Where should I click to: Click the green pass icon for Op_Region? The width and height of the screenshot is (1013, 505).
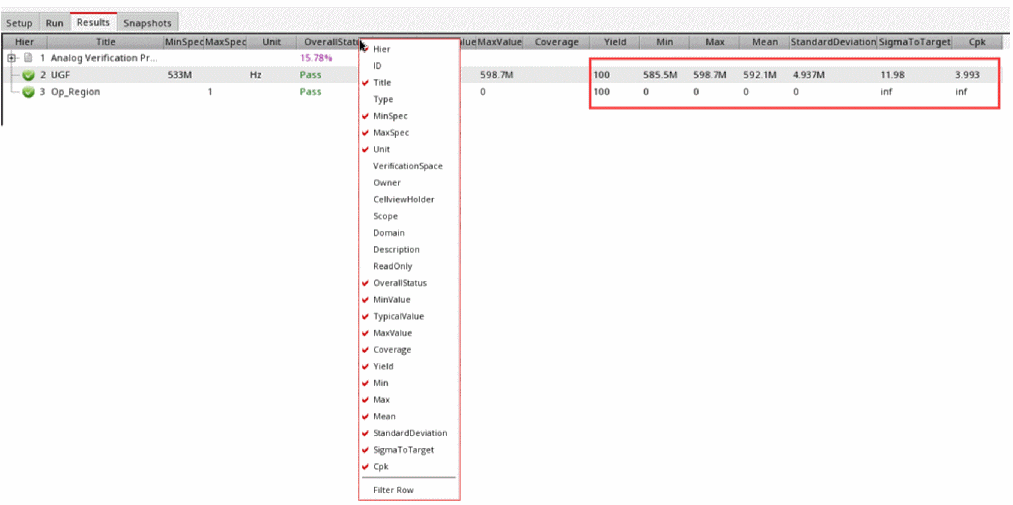28,92
